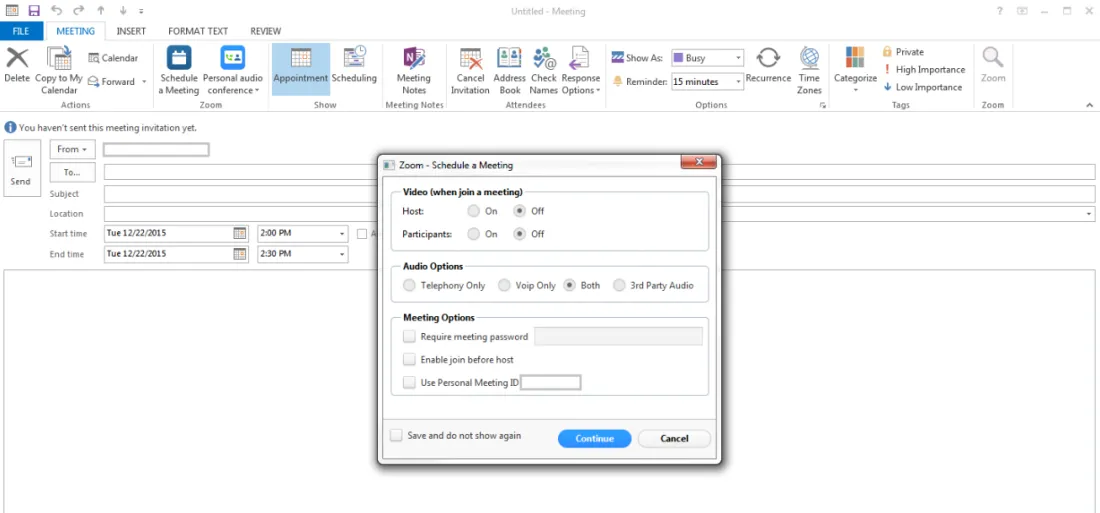This screenshot has height=513, width=1100.
Task: Open the Calendar button in ribbon
Action: click(x=113, y=58)
